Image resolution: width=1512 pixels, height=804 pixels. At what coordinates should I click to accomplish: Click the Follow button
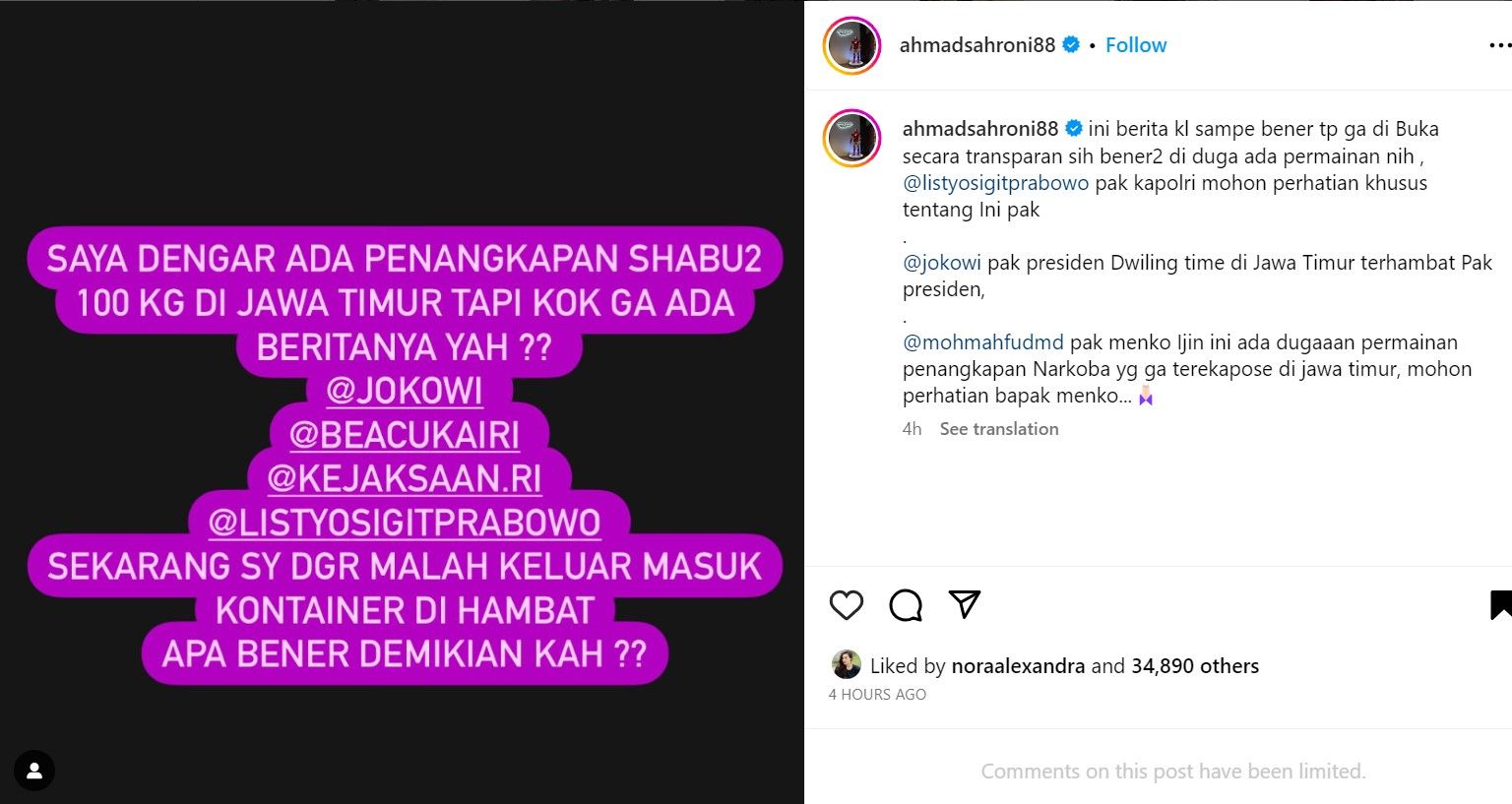click(1135, 45)
